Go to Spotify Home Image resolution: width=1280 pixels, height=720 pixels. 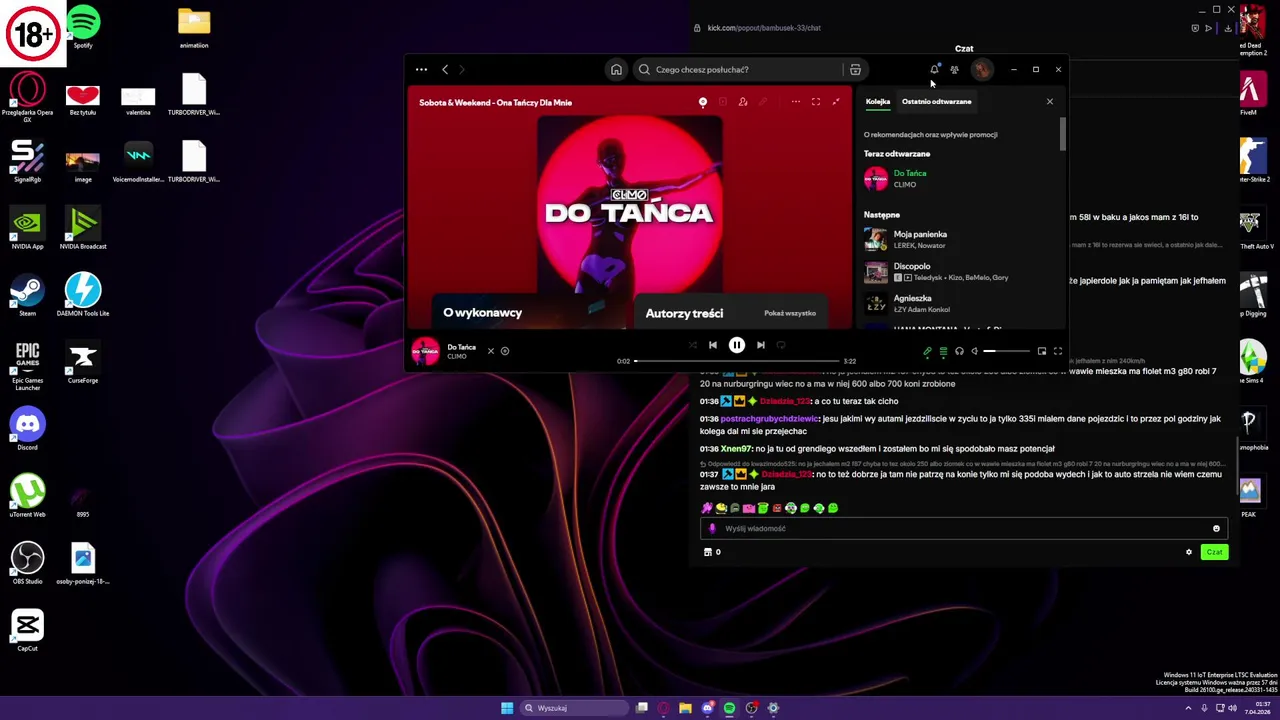point(616,70)
